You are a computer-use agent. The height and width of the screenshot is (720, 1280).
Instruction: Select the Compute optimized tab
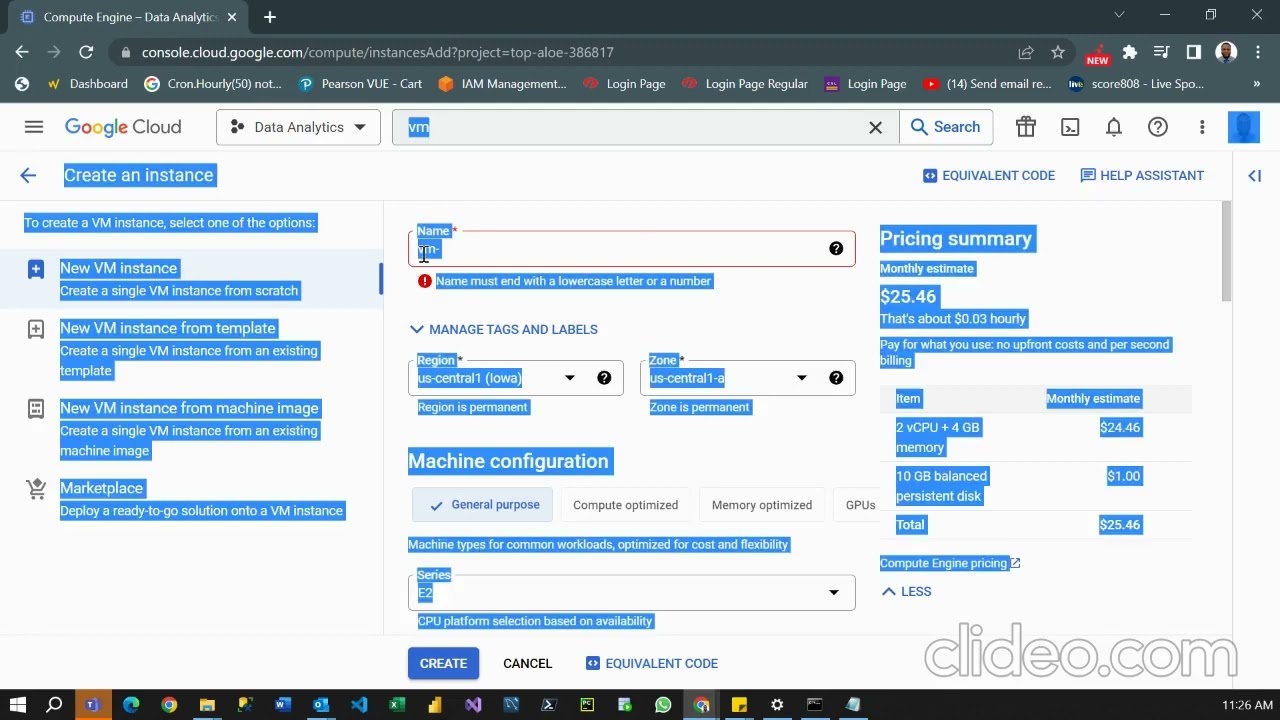pos(625,505)
